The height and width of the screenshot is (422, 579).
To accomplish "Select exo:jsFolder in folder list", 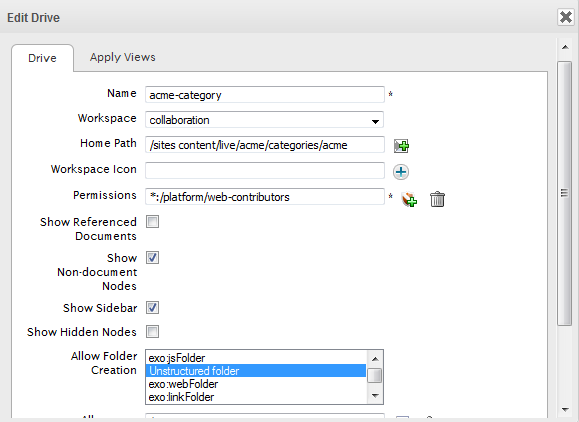I will click(256, 358).
